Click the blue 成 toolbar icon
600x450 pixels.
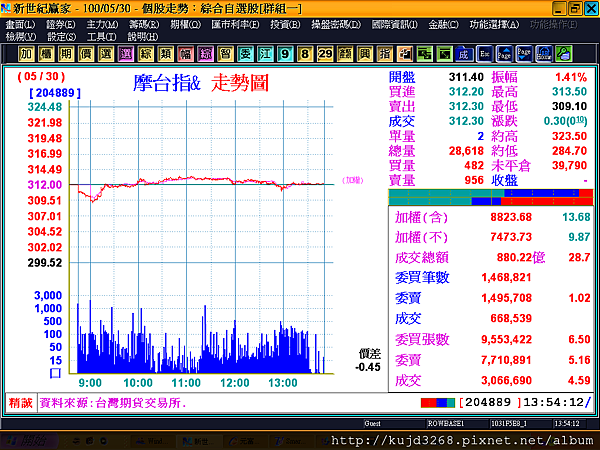(x=464, y=54)
